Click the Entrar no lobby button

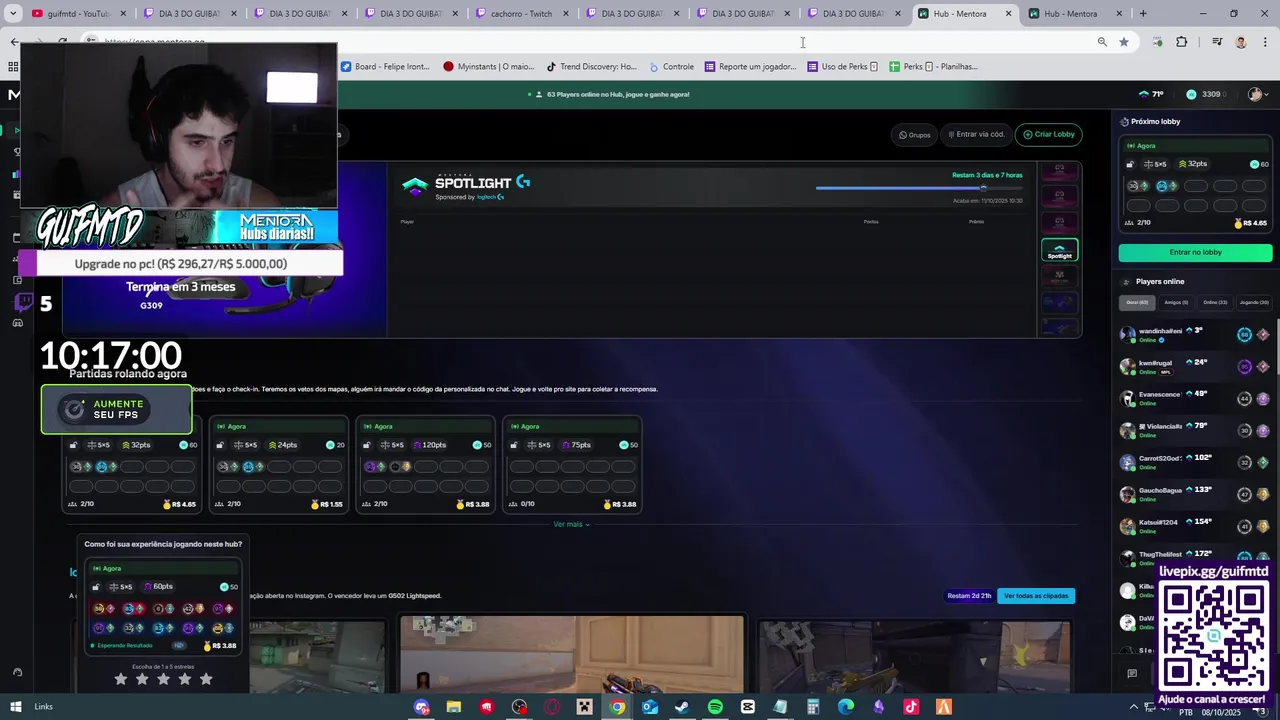[1195, 252]
